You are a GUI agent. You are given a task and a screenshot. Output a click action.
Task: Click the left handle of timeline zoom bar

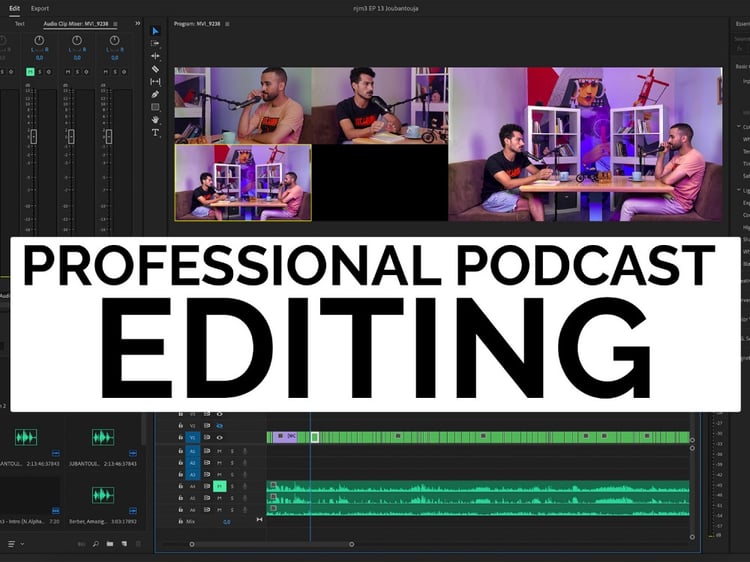tap(192, 544)
